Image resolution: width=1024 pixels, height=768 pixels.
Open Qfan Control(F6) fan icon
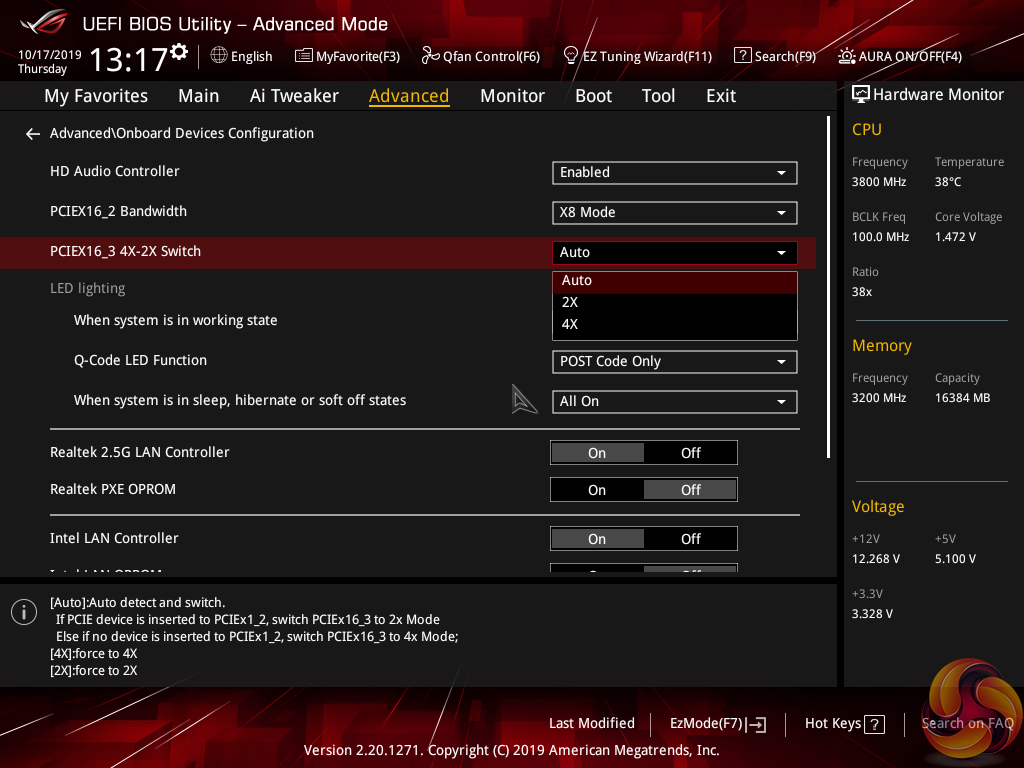click(431, 56)
